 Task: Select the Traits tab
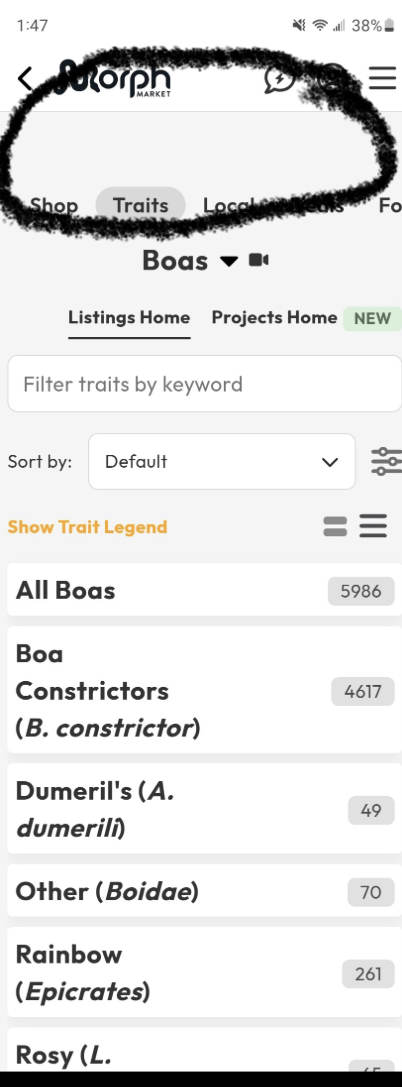[x=141, y=205]
